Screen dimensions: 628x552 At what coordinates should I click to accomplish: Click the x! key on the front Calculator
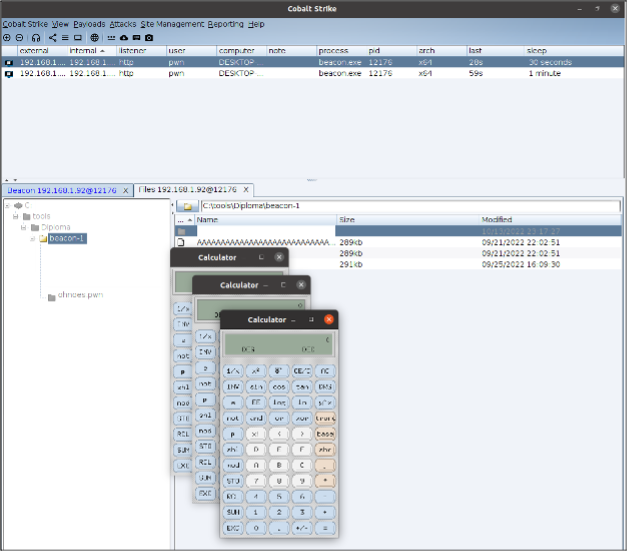coord(256,434)
